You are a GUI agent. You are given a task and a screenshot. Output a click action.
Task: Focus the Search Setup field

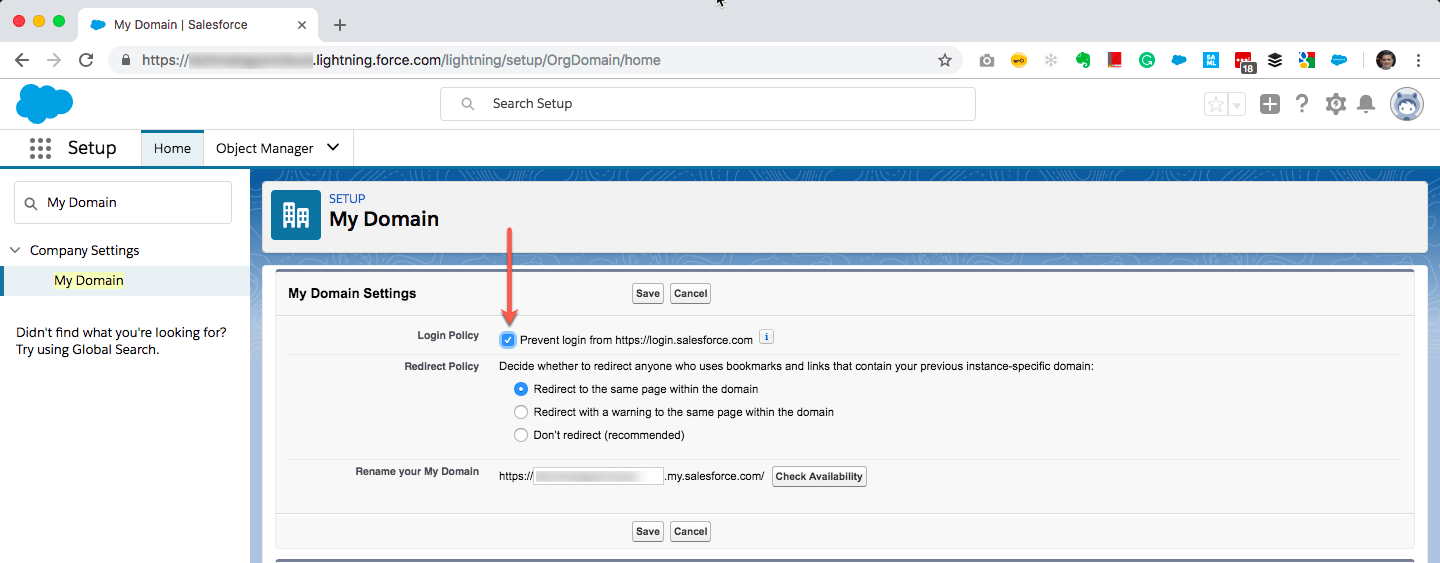click(708, 104)
